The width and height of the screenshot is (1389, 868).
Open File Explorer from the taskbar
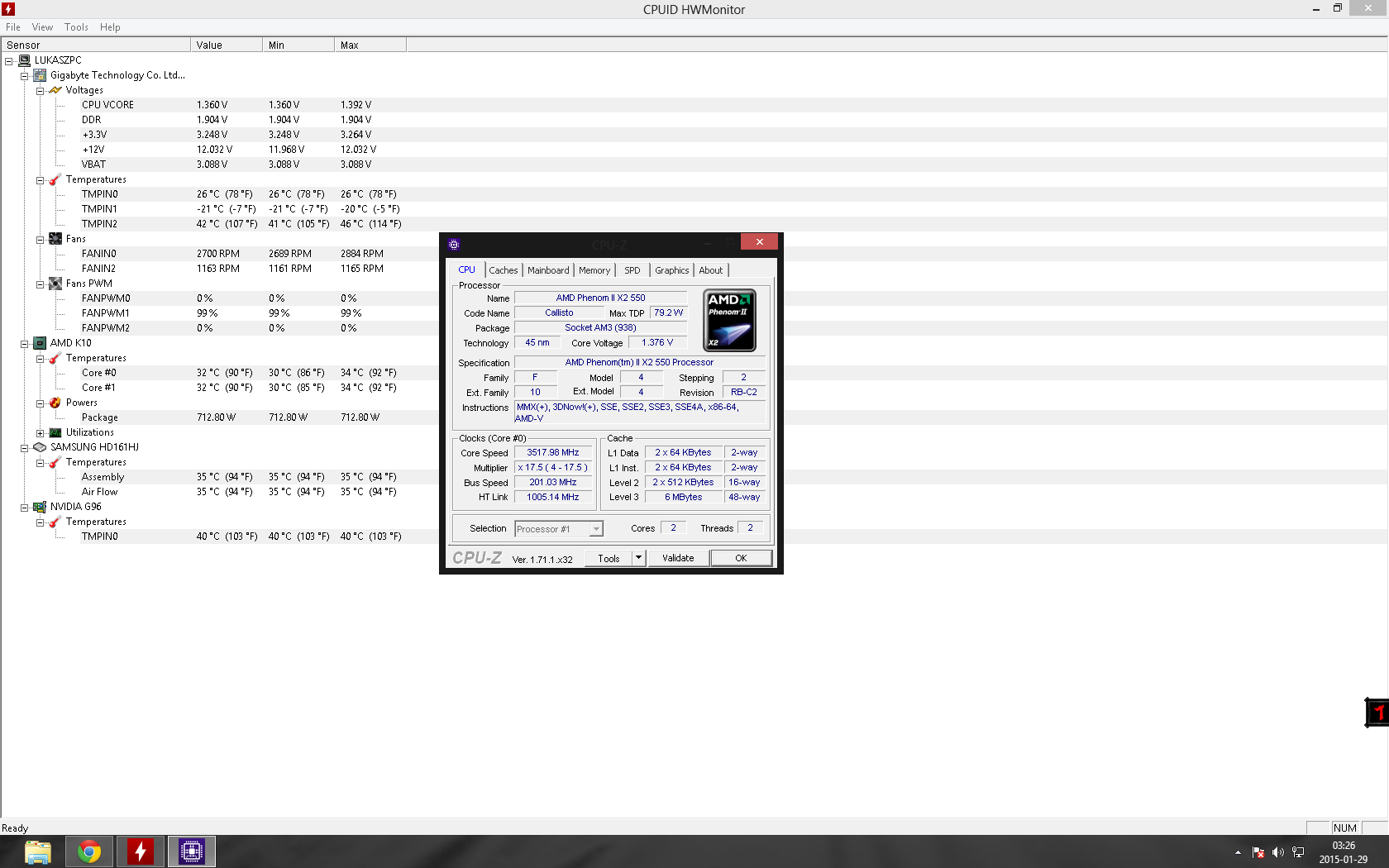pyautogui.click(x=38, y=851)
